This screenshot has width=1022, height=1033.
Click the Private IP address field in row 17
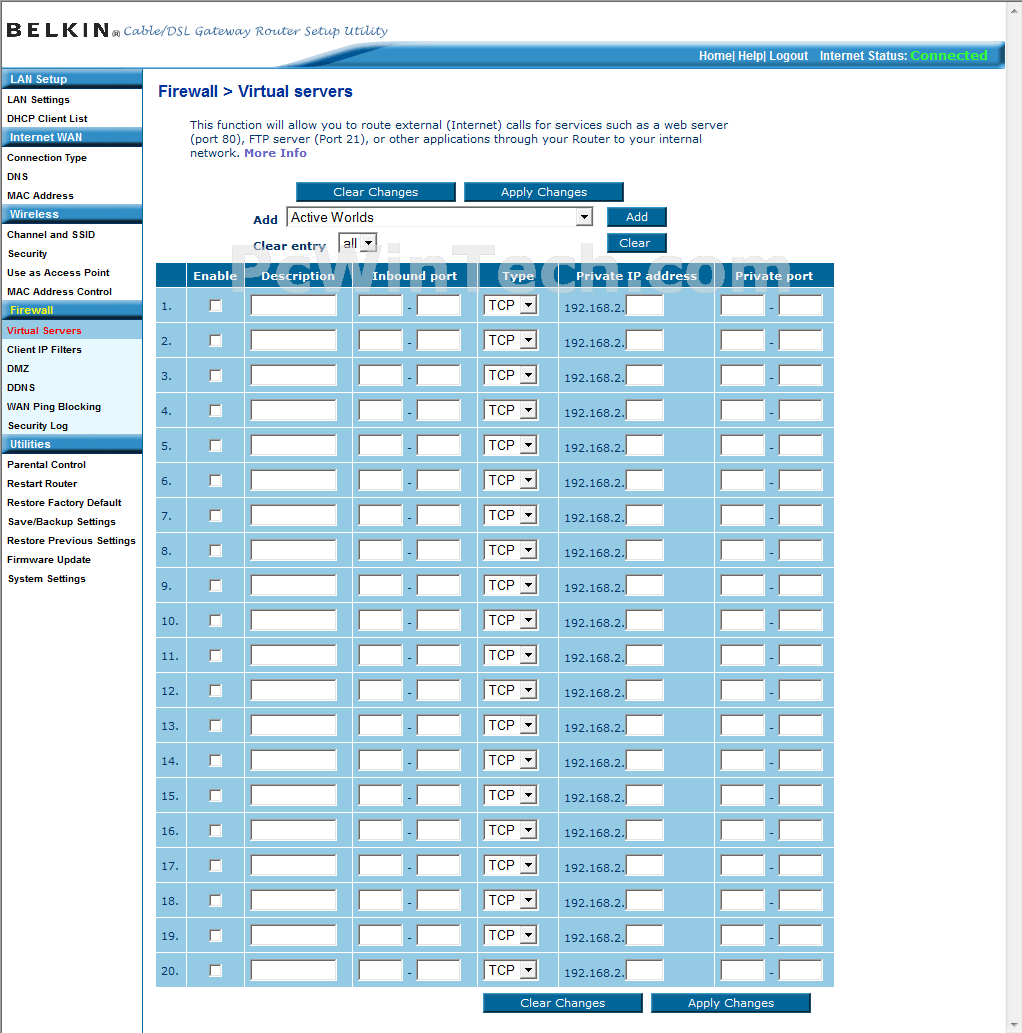coord(644,865)
